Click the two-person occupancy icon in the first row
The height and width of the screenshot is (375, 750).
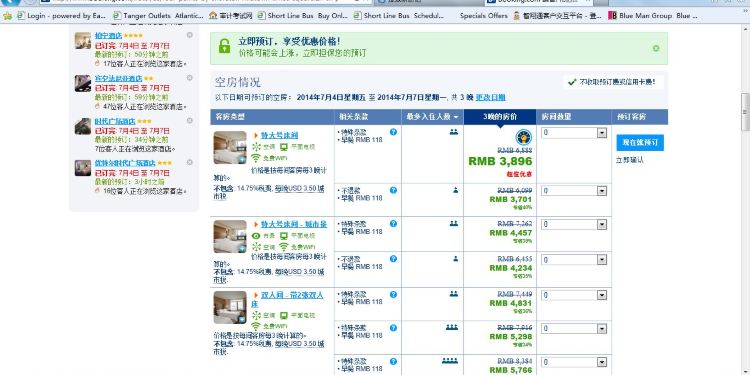[453, 132]
